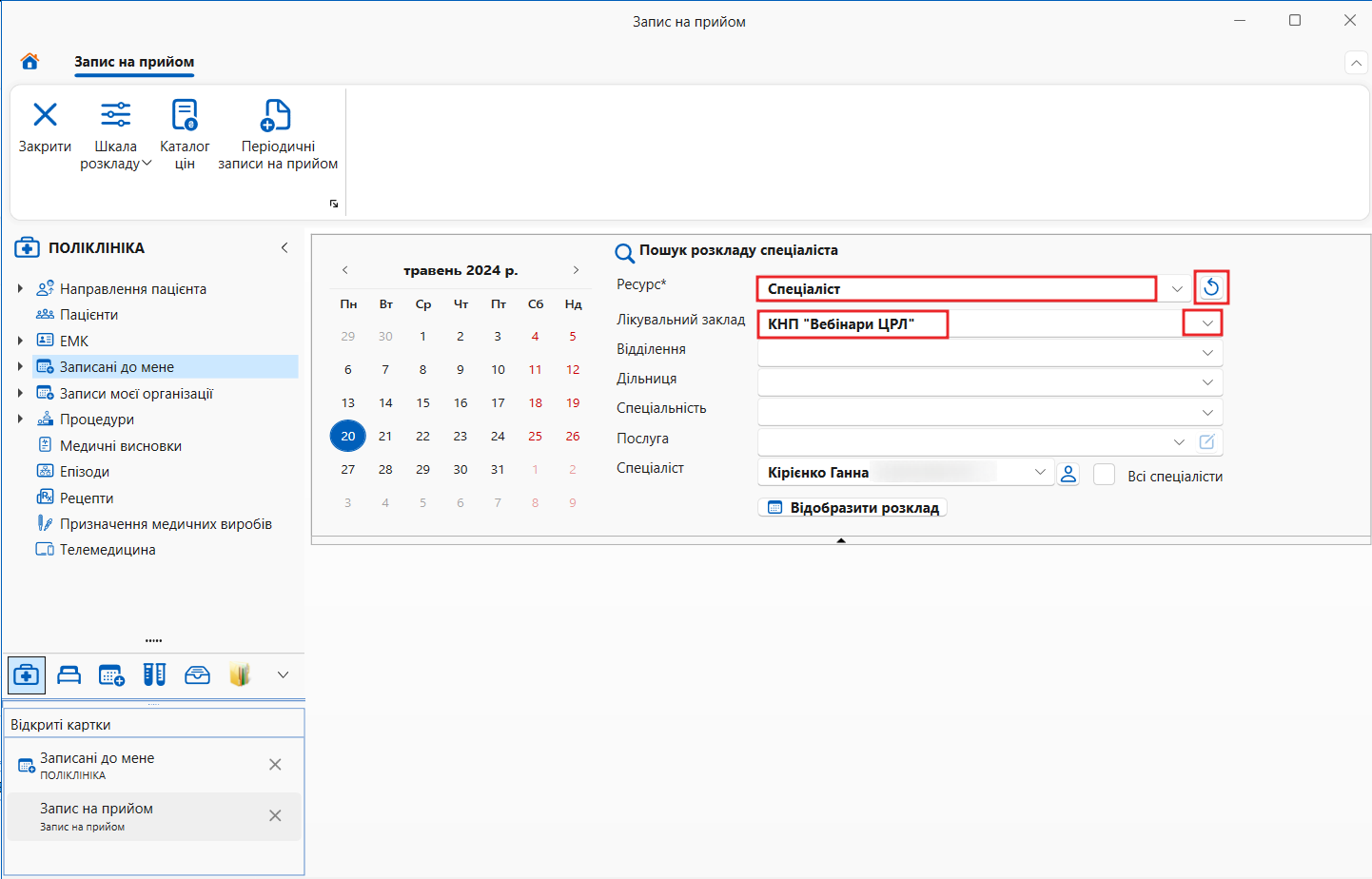Close the Записані до мене open card
Image resolution: width=1372 pixels, height=879 pixels.
coord(275,765)
